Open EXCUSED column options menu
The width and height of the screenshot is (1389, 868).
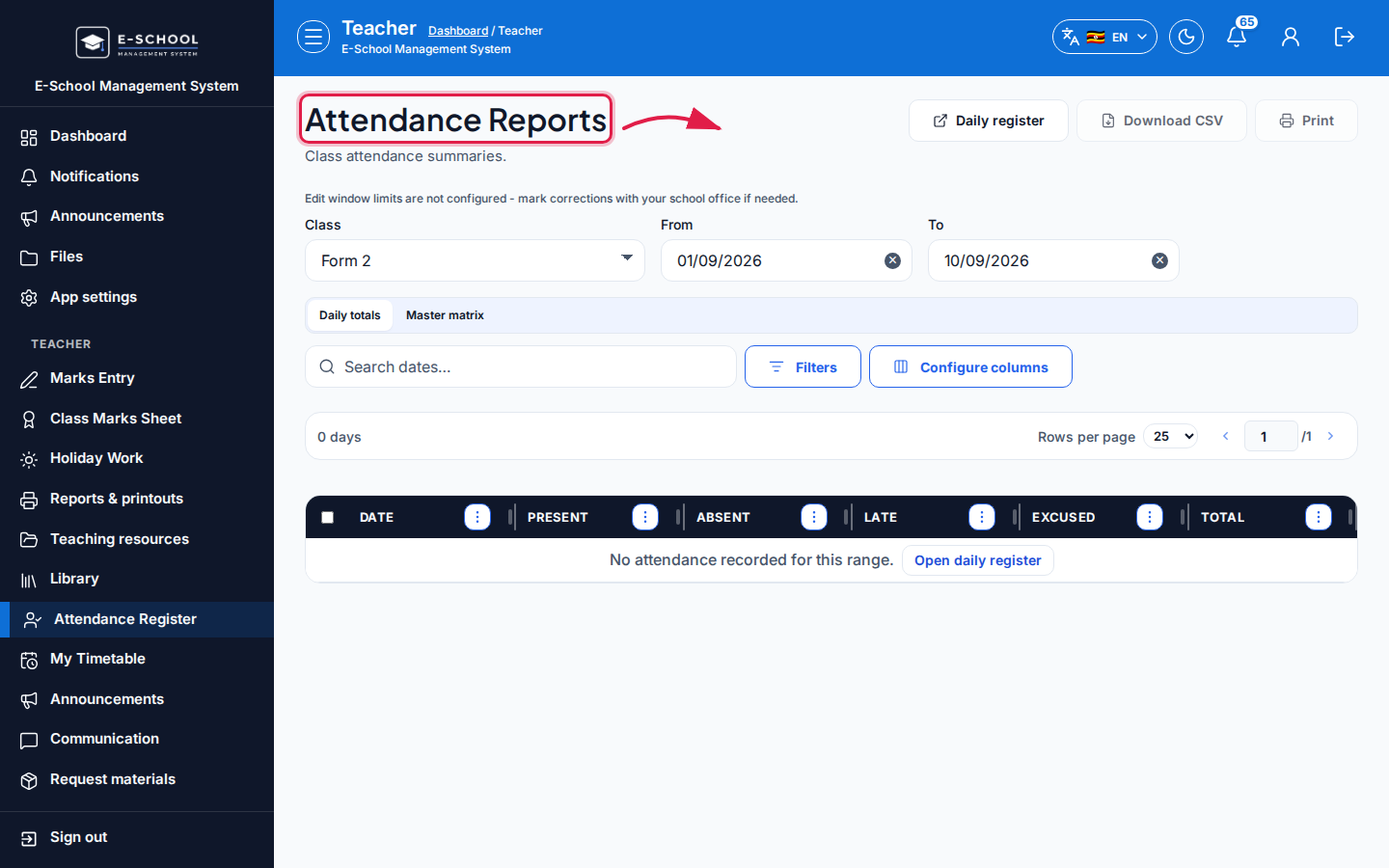1150,517
